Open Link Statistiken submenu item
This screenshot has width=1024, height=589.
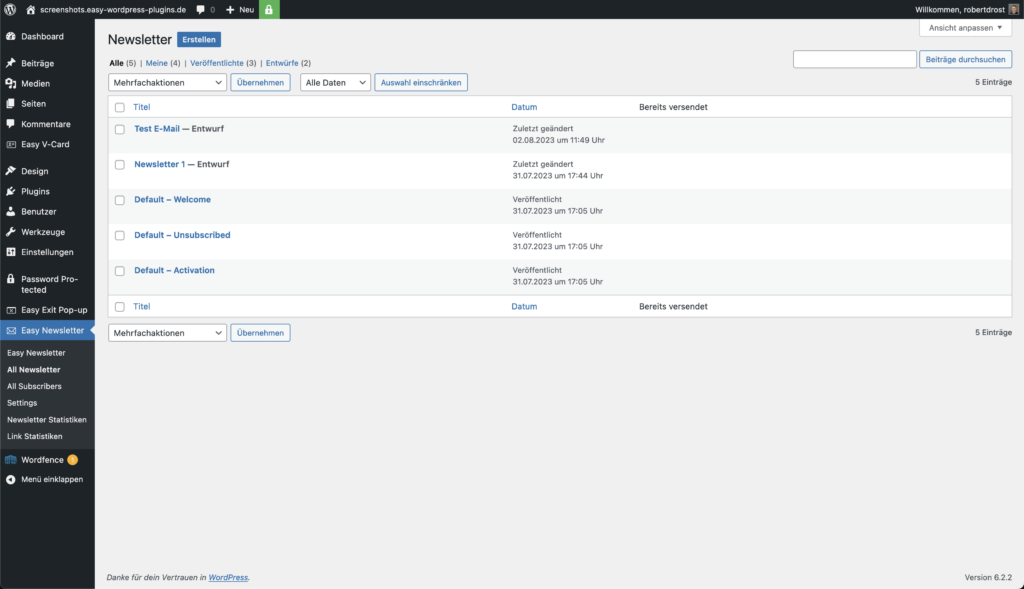tap(35, 436)
